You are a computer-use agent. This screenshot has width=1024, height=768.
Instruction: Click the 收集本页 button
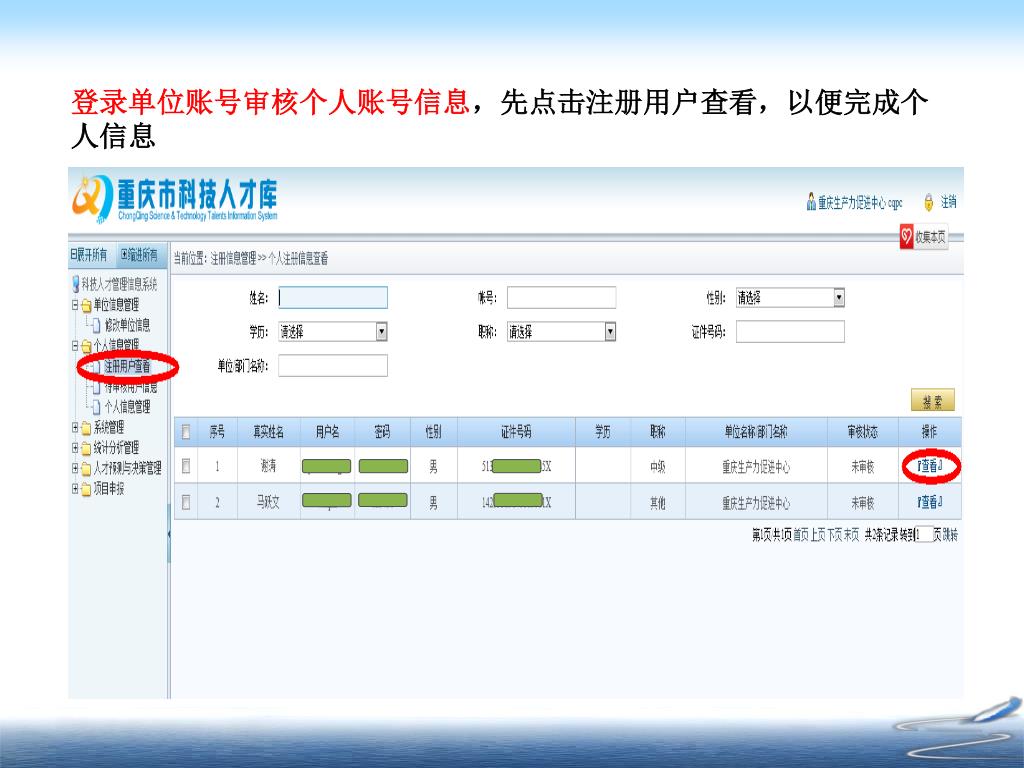coord(923,237)
